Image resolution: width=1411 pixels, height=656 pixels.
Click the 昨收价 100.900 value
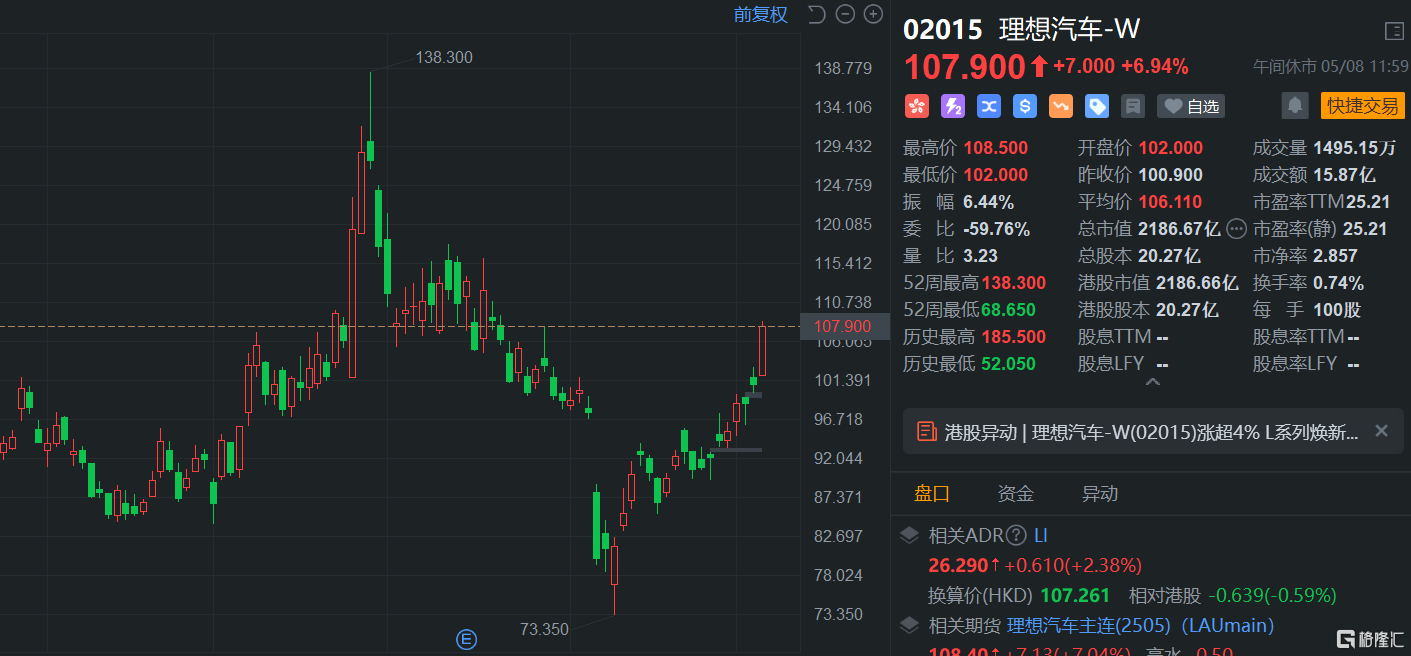[1171, 175]
